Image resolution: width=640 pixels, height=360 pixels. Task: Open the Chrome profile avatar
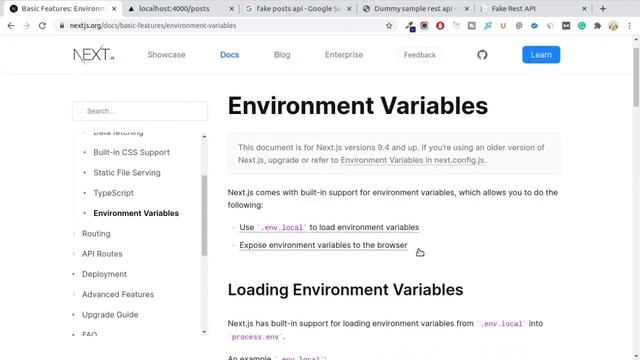[x=613, y=26]
